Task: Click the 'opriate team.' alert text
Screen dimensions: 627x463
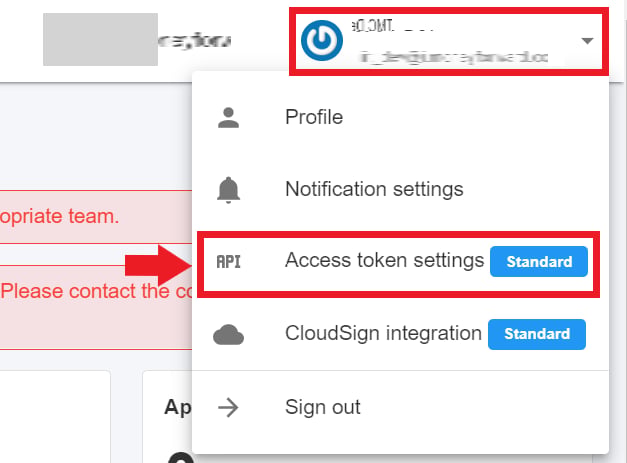Action: click(60, 216)
